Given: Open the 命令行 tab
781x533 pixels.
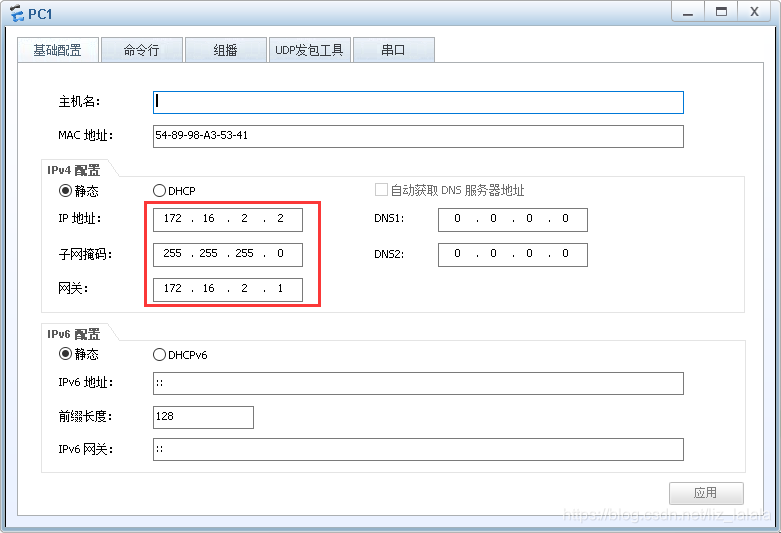Looking at the screenshot, I should [x=141, y=50].
